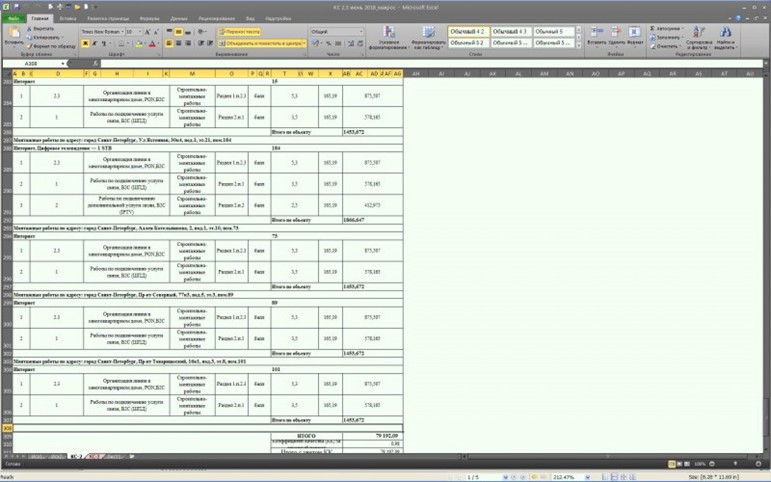Click the increase indent icon
This screenshot has width=771, height=482.
[x=210, y=43]
